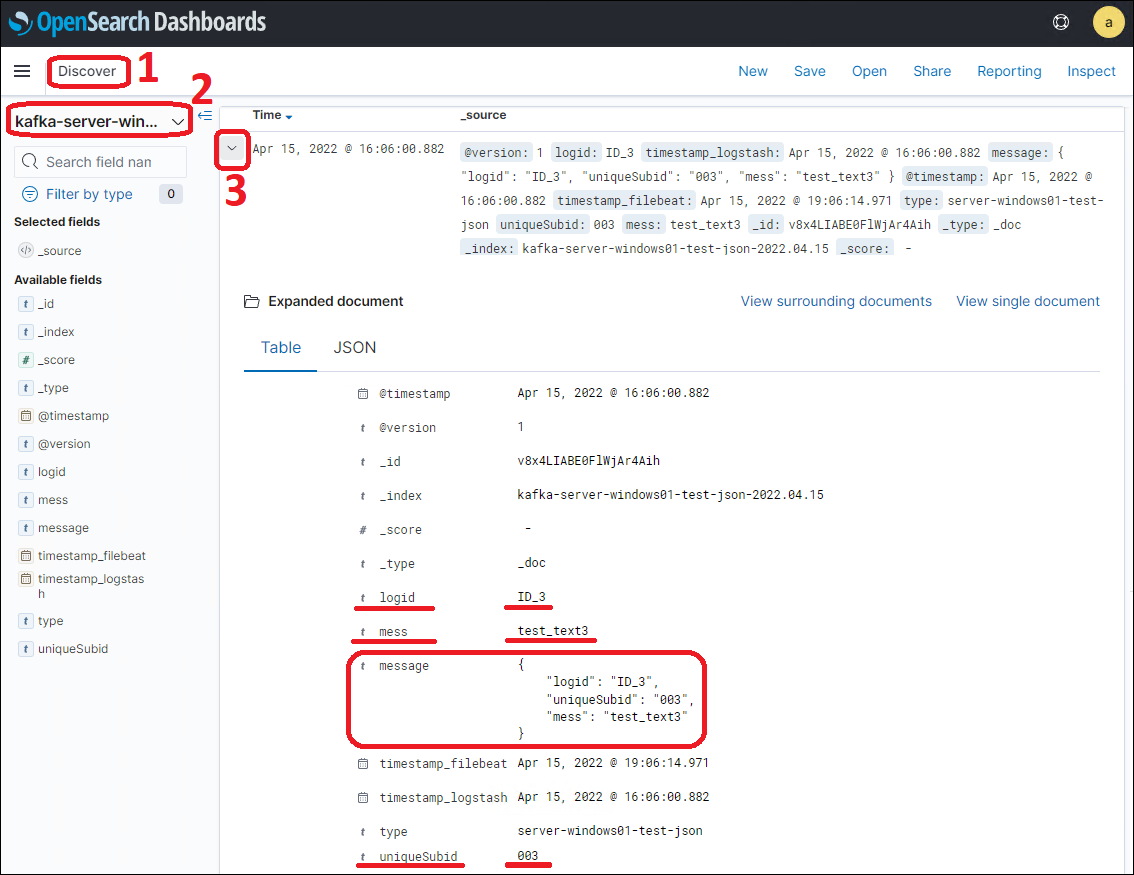Click the timestamp_filebeat date icon in sidebar
The width and height of the screenshot is (1134, 875).
[x=26, y=555]
